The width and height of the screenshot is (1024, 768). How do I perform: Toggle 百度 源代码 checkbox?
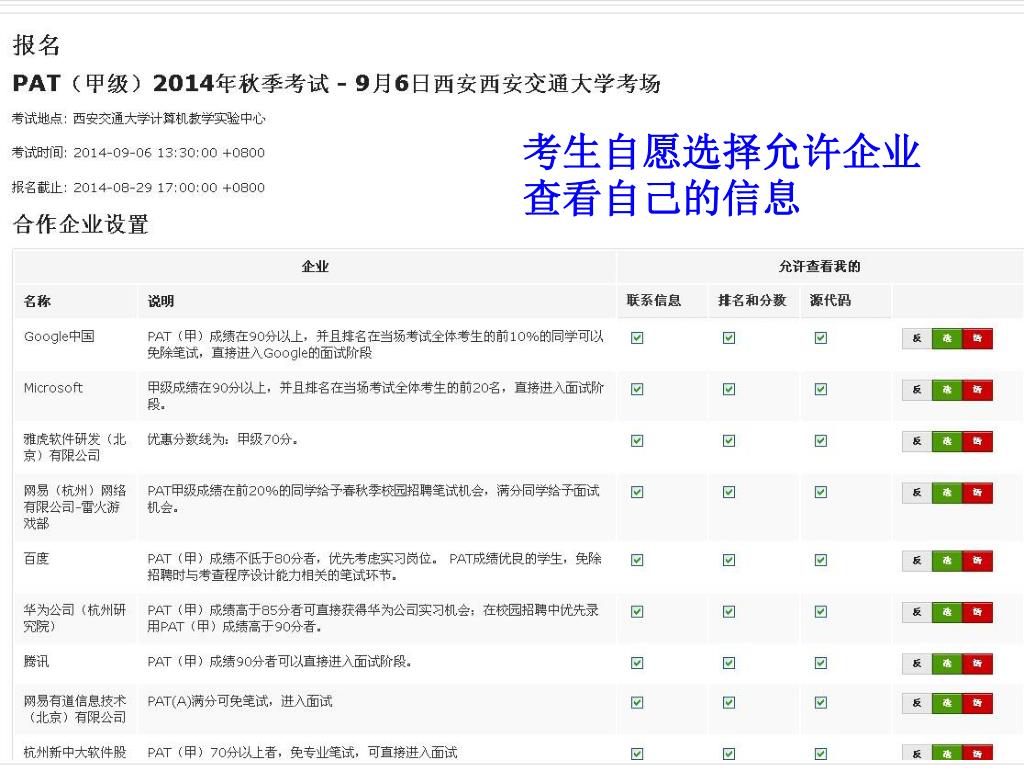(821, 560)
